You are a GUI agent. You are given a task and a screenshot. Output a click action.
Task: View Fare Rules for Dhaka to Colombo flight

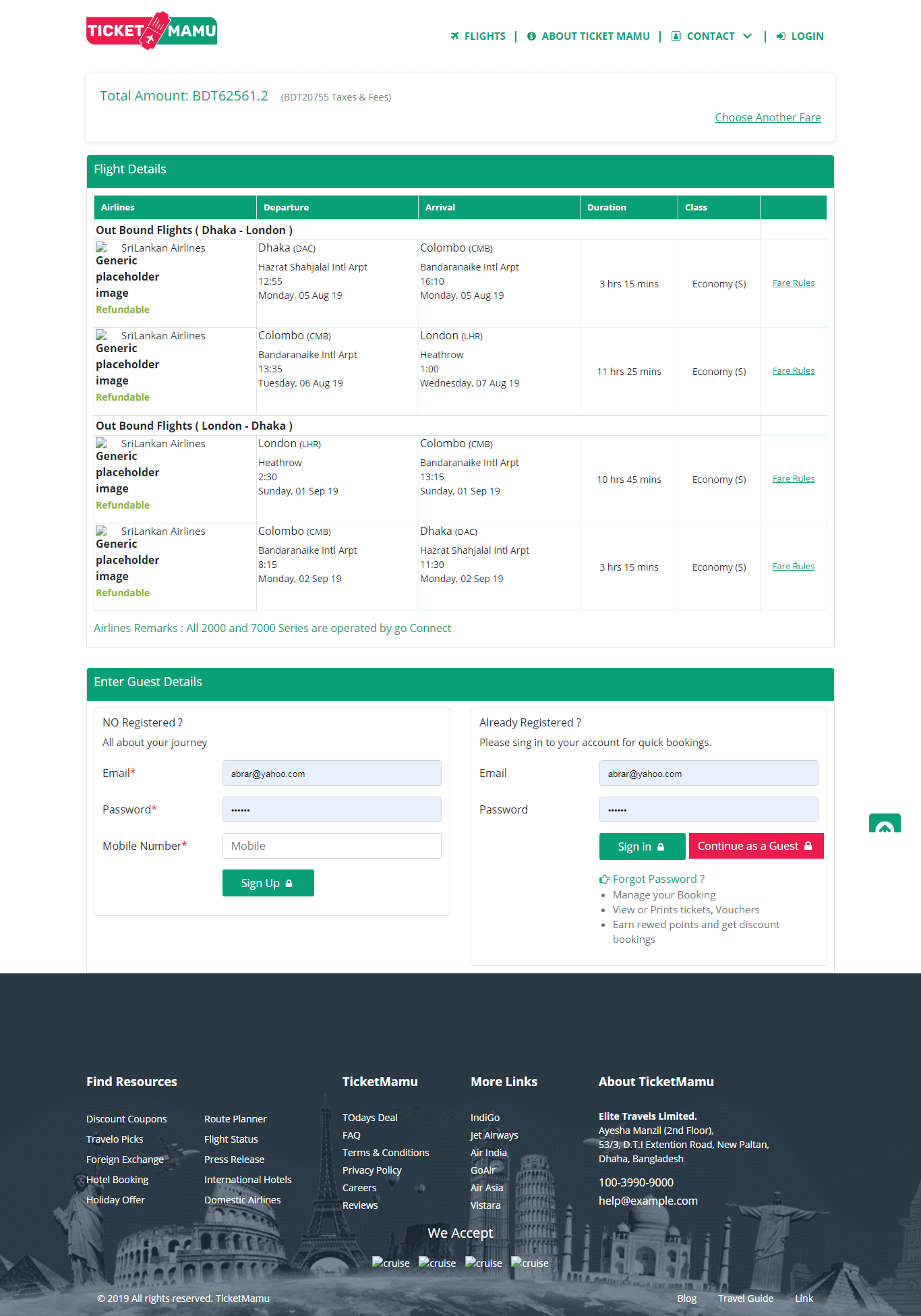click(x=793, y=283)
